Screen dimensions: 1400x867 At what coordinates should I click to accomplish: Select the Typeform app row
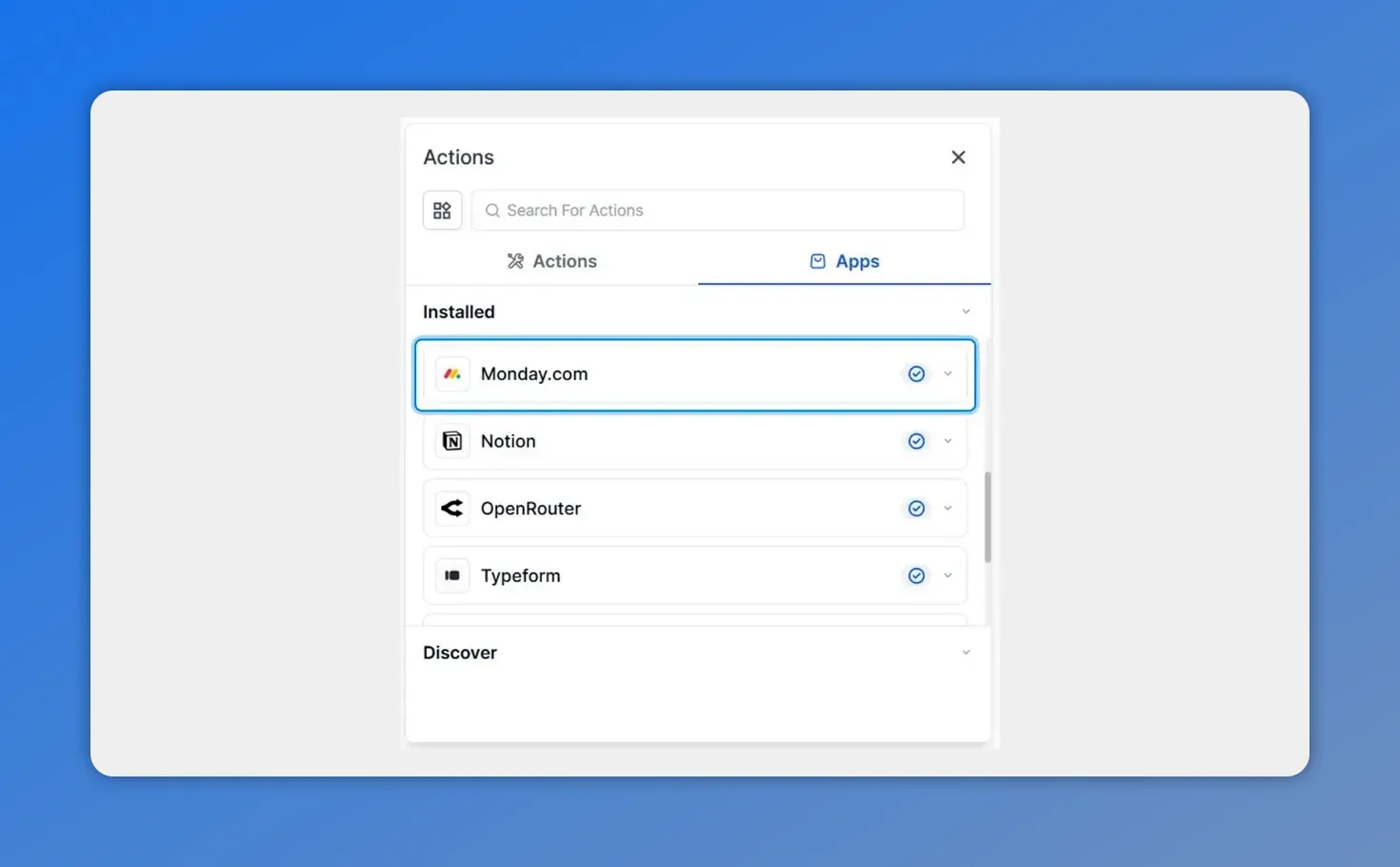tap(667, 575)
